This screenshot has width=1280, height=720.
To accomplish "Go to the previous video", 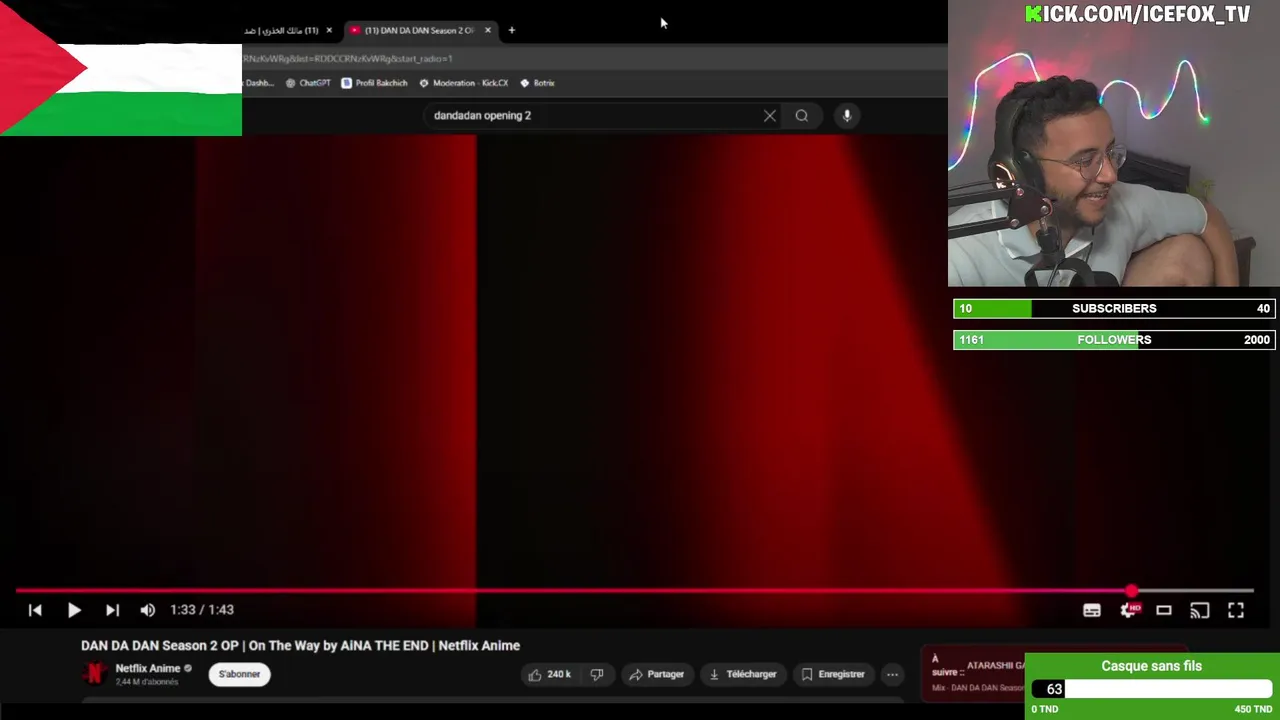I will point(35,610).
